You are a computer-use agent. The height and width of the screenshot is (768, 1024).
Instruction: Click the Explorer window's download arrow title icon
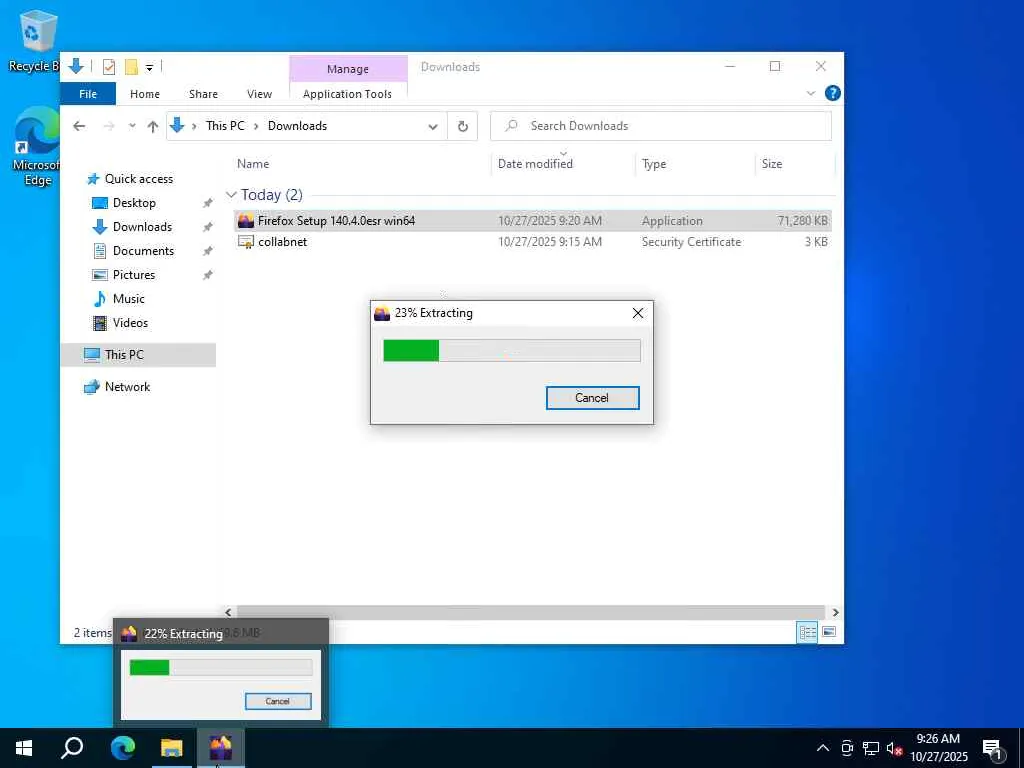[x=76, y=66]
